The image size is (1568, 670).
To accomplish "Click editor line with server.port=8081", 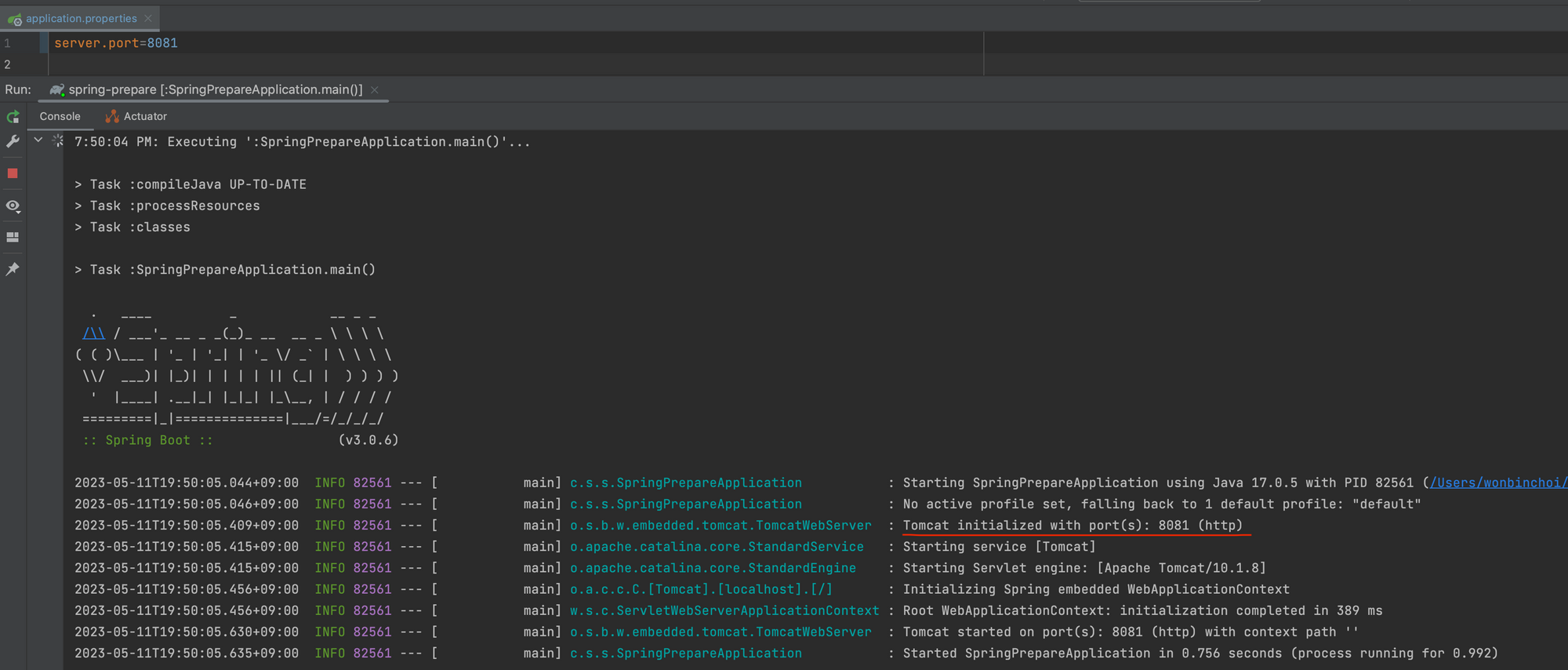I will (116, 43).
